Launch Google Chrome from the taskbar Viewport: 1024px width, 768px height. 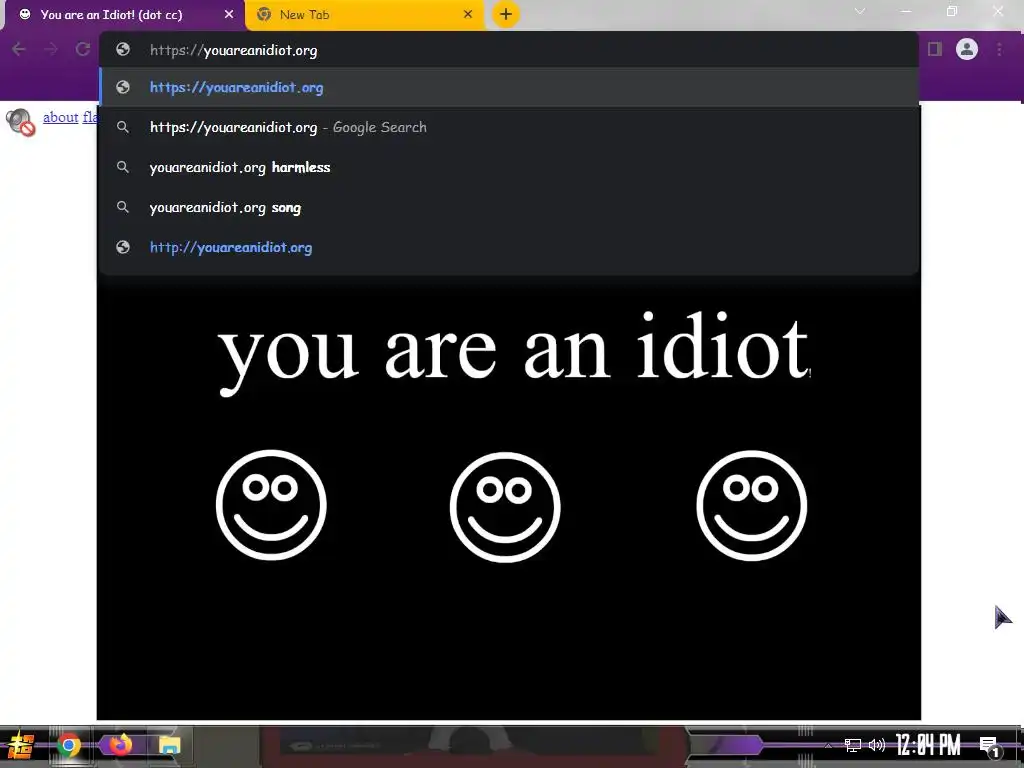69,745
